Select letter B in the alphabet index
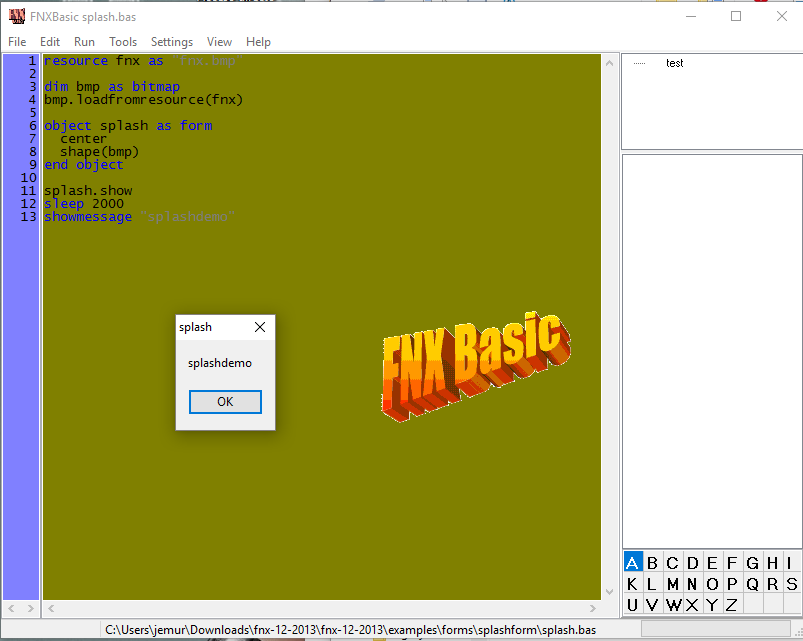803x641 pixels. coord(651,562)
